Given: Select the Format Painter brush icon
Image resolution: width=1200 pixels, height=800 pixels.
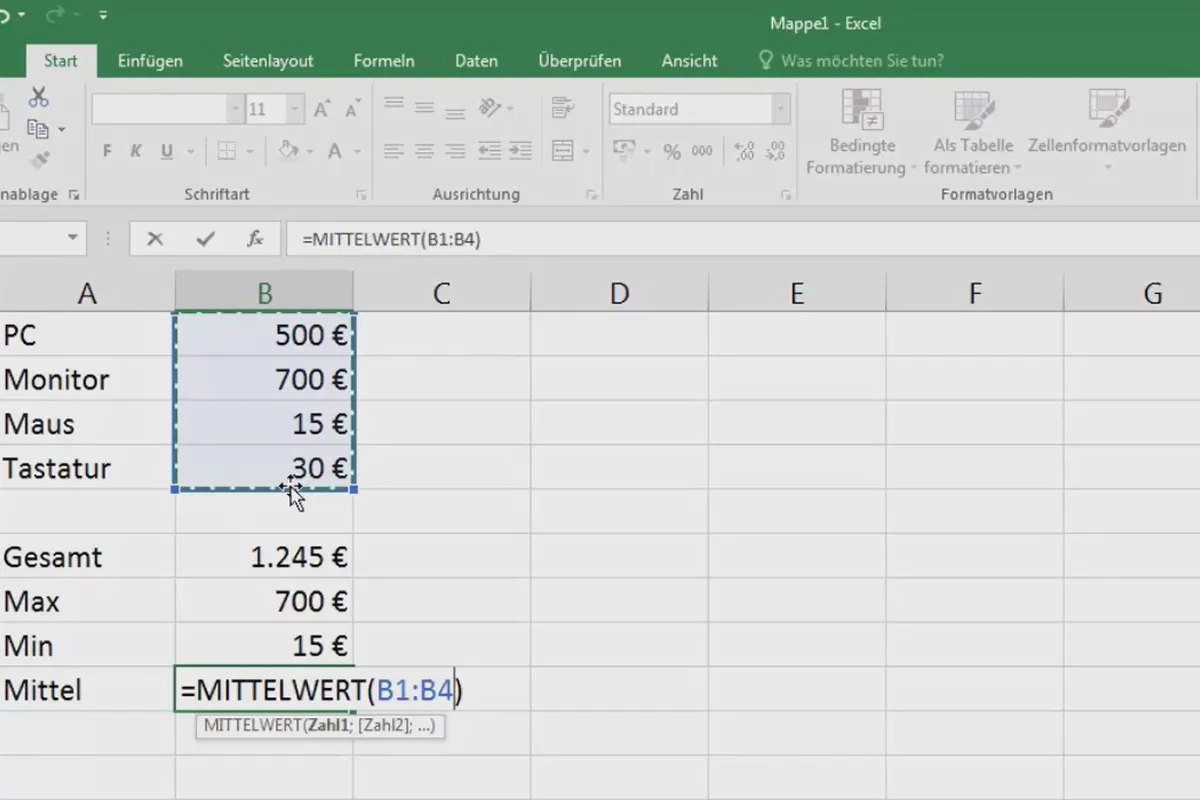Looking at the screenshot, I should point(39,160).
